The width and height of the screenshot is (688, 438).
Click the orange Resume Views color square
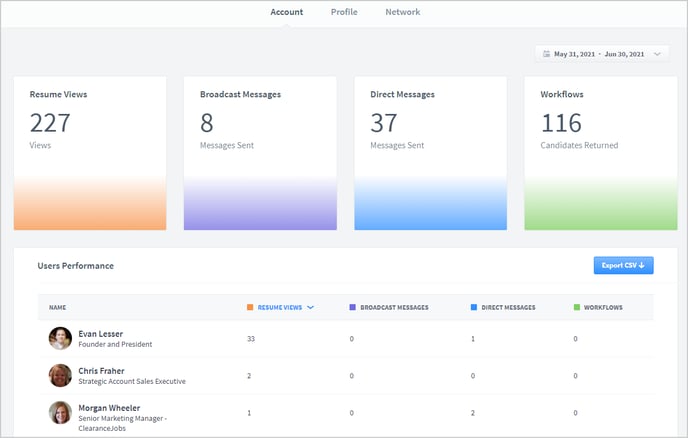pos(250,307)
